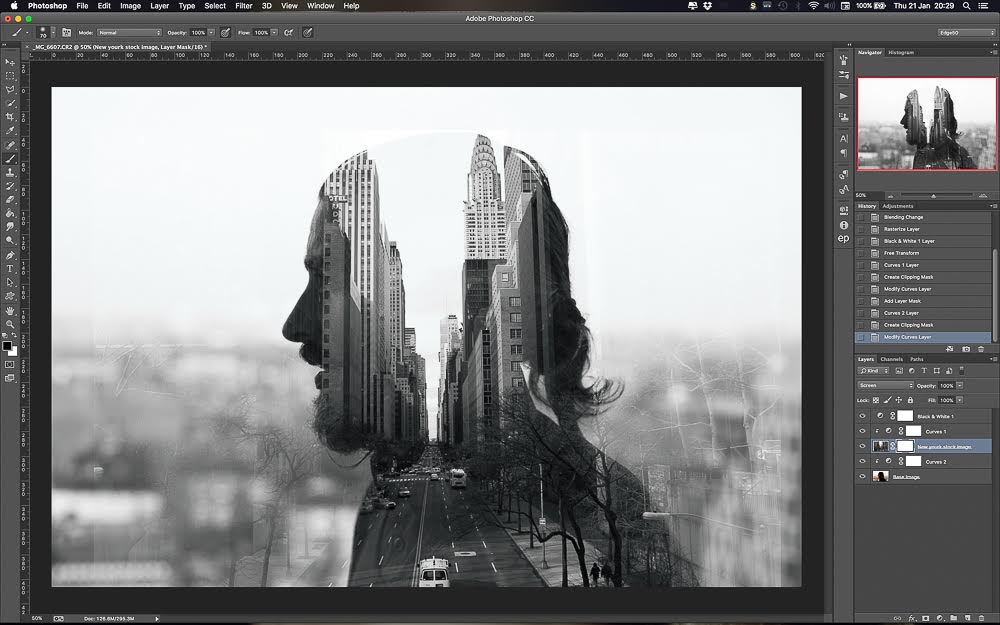Pick the Eyedropper tool
This screenshot has height=625, width=1000.
click(x=12, y=131)
